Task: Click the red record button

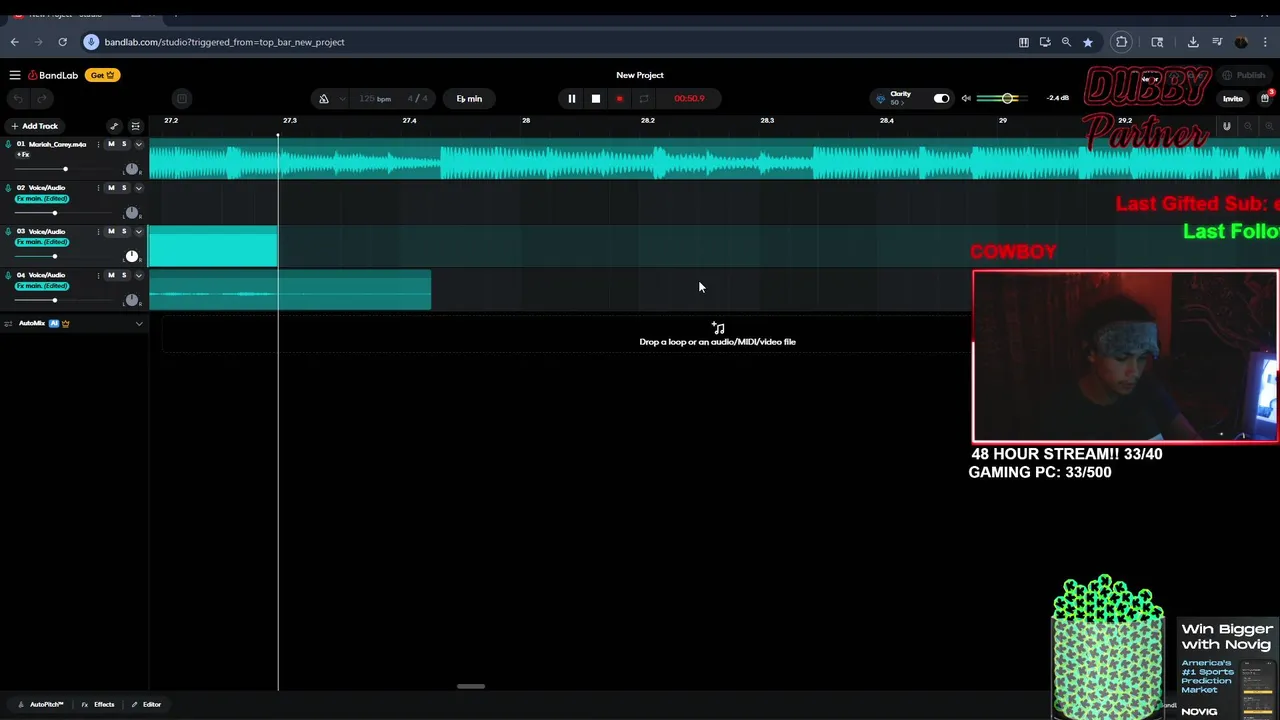Action: click(x=619, y=98)
